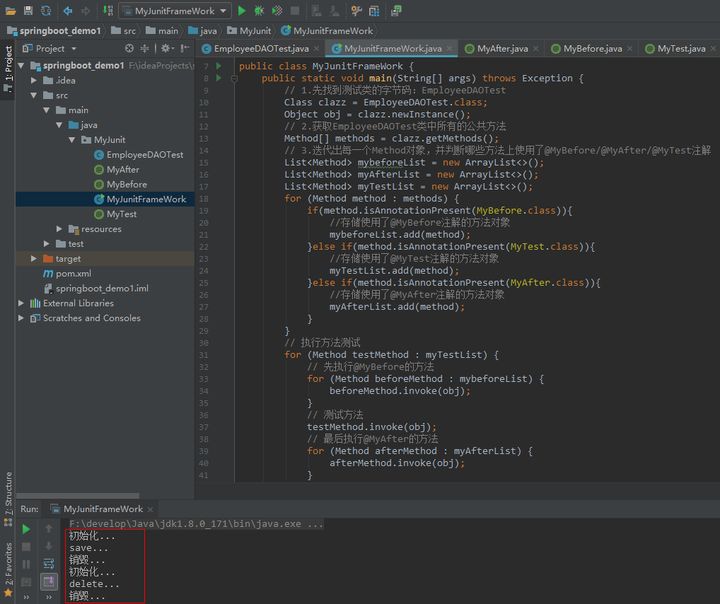
Task: Click the MyJunitFrameWork breadcrumb
Action: point(327,31)
